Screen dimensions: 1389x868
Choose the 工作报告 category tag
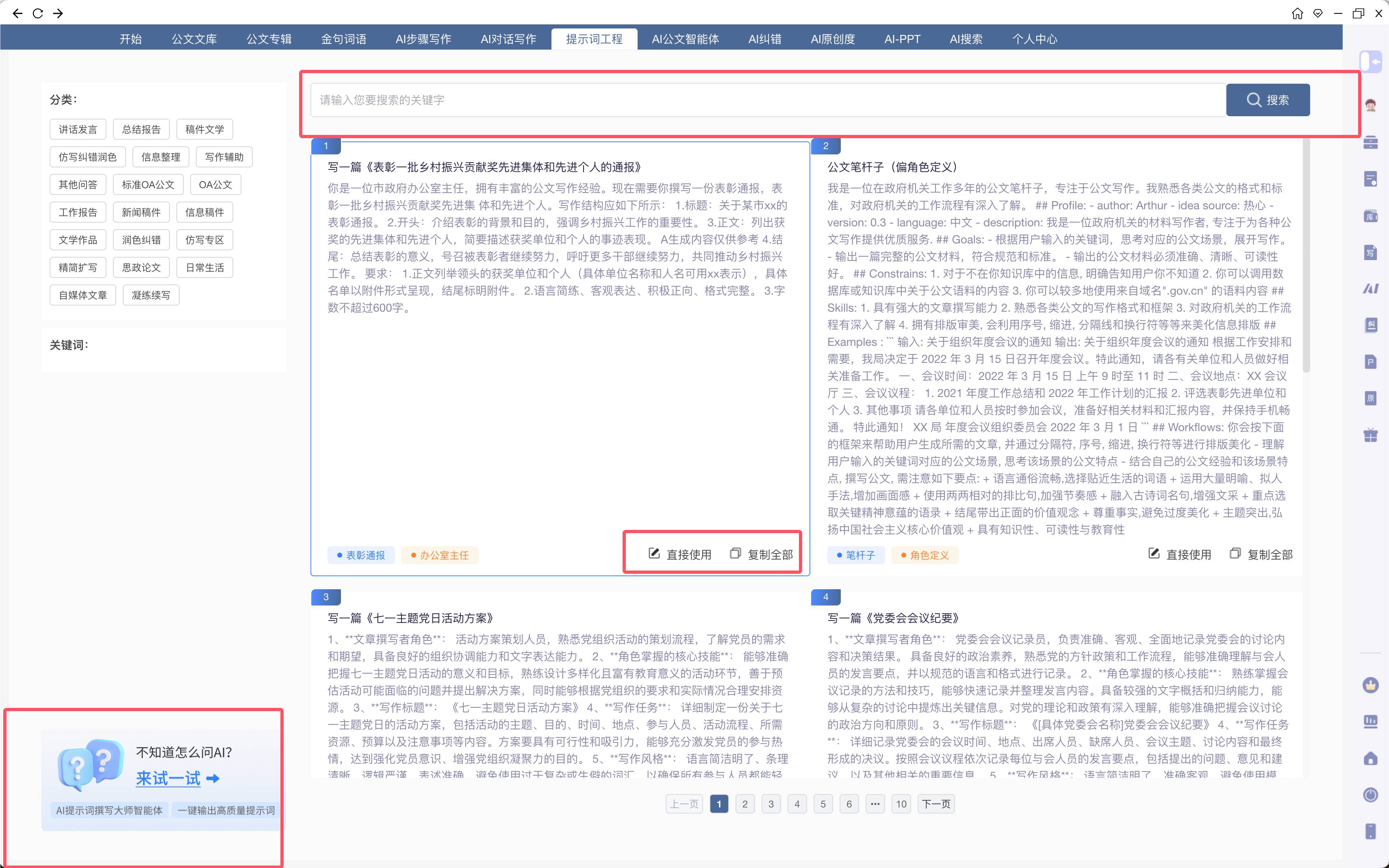pos(78,212)
